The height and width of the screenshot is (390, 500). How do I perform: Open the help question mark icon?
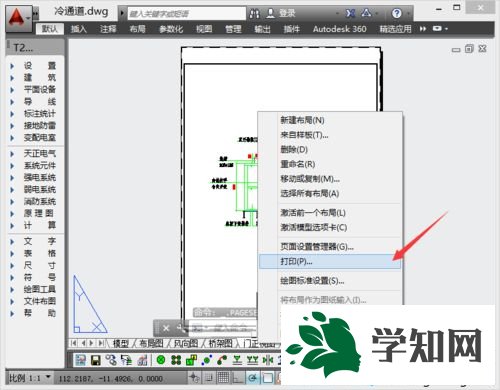(x=396, y=13)
